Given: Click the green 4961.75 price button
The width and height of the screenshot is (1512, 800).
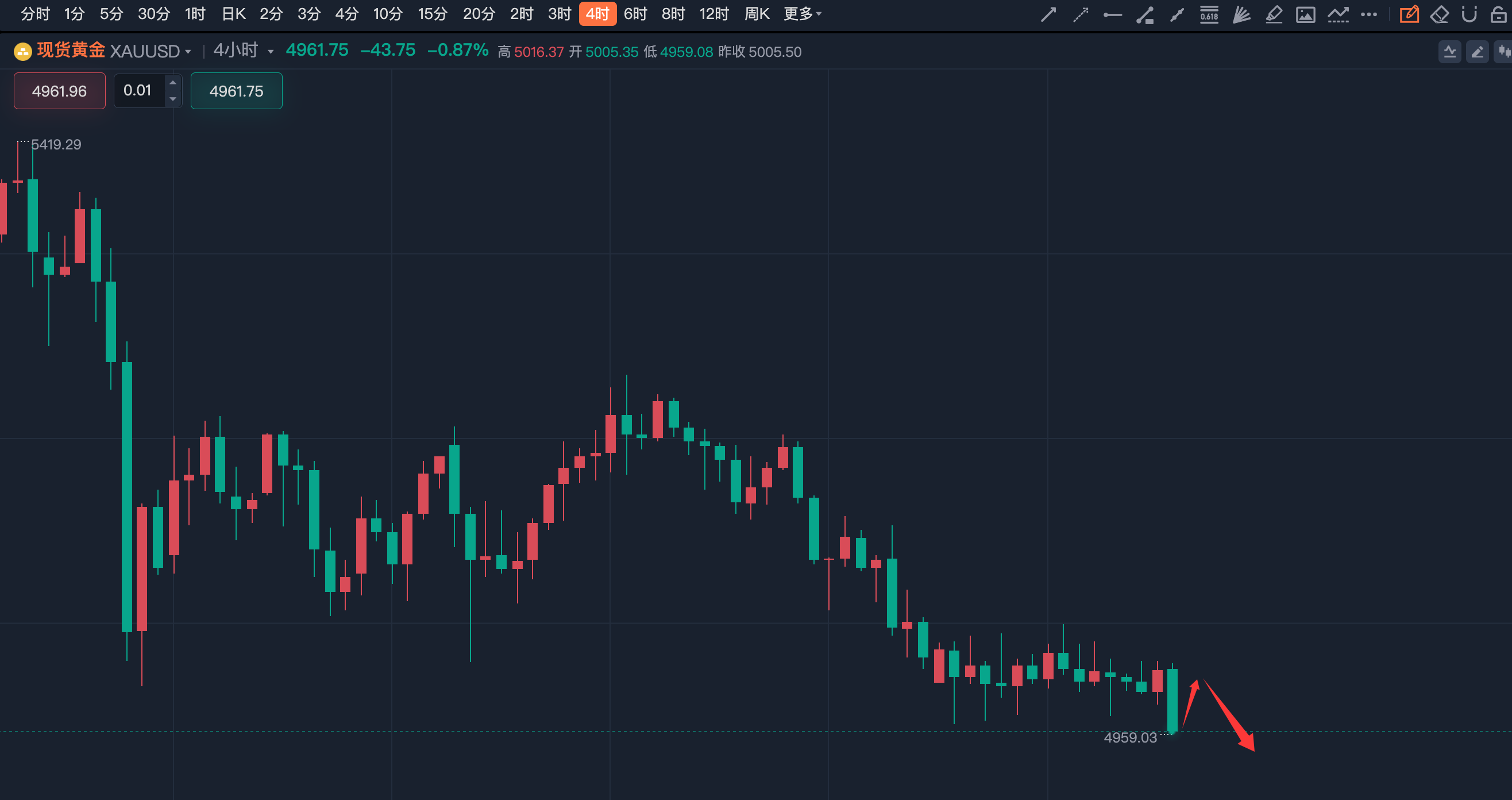Looking at the screenshot, I should (x=236, y=91).
